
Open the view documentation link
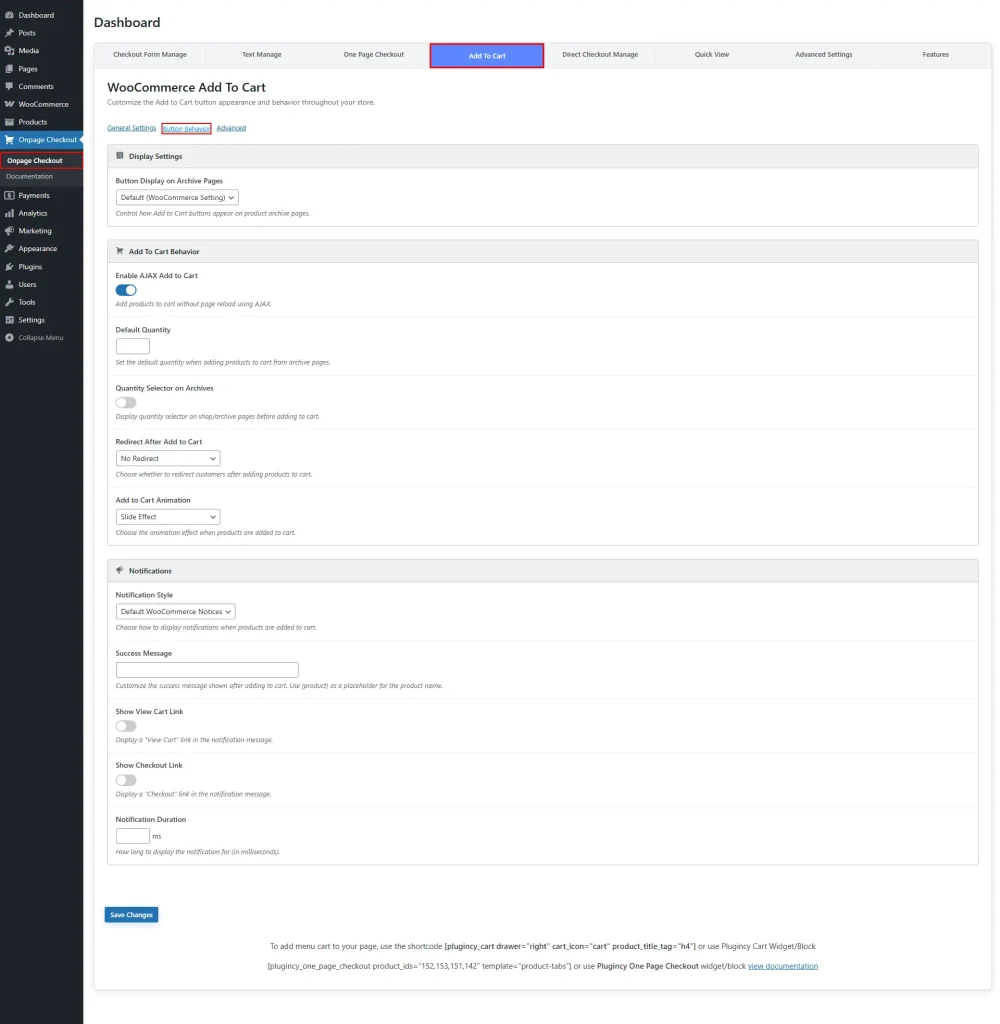(x=782, y=966)
